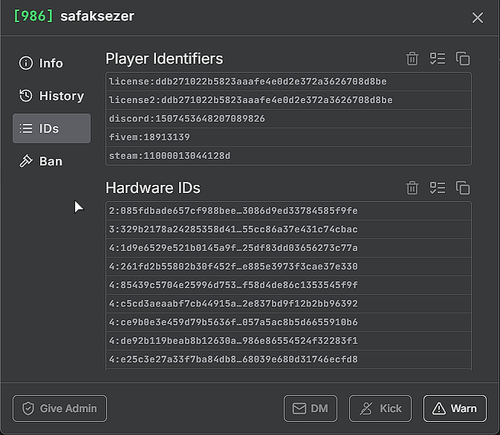Click trash icon beside Hardware IDs
This screenshot has height=435, width=500.
click(x=412, y=188)
